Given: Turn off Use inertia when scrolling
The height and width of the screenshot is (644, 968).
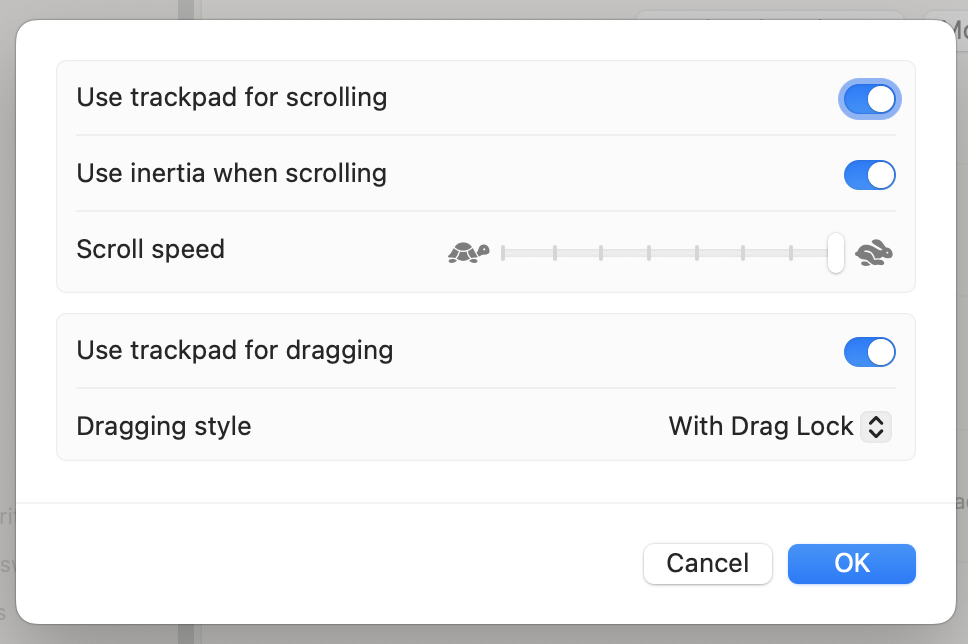Looking at the screenshot, I should tap(869, 175).
